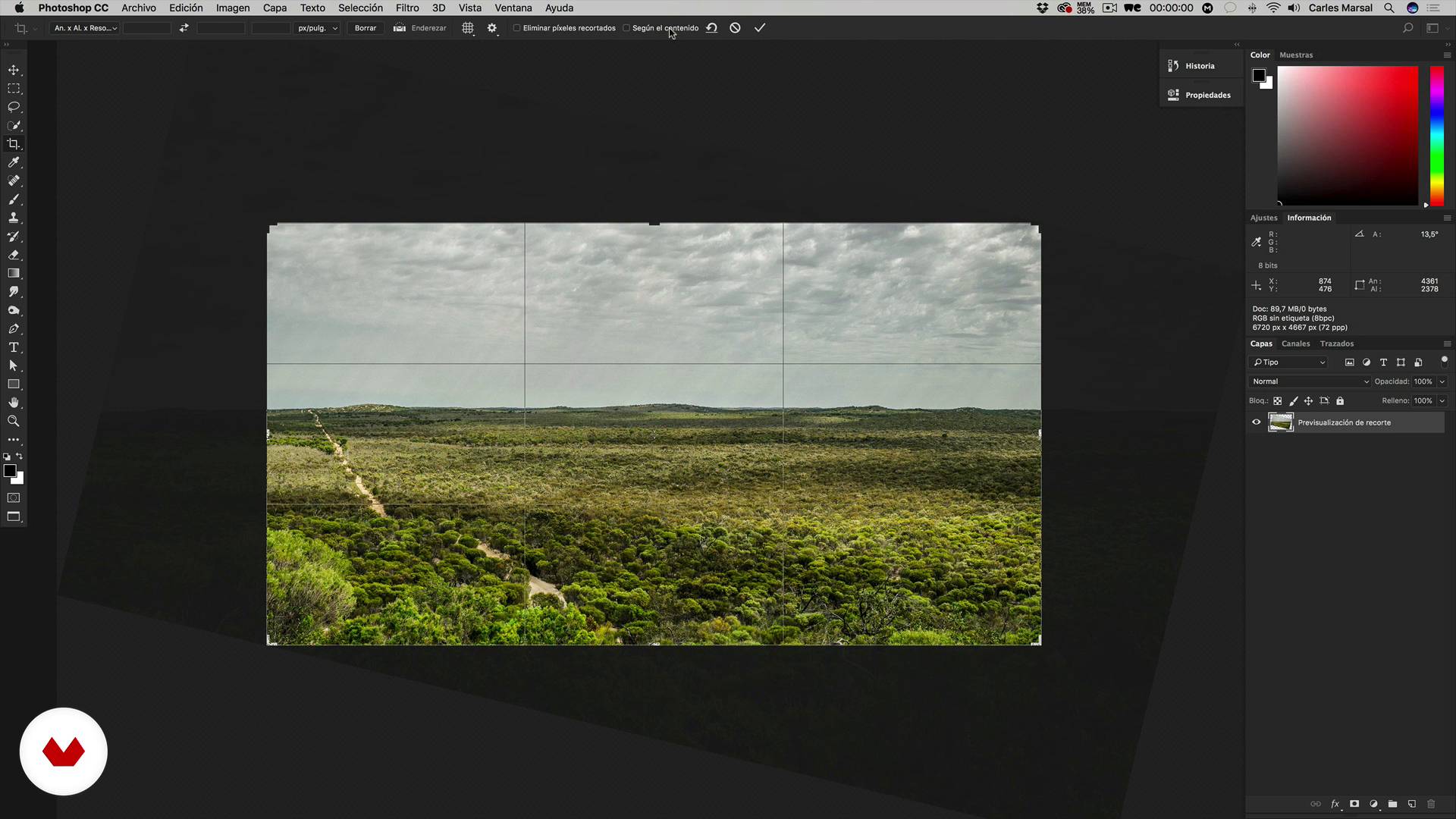The image size is (1456, 819).
Task: Select the Lasso tool
Action: [14, 107]
